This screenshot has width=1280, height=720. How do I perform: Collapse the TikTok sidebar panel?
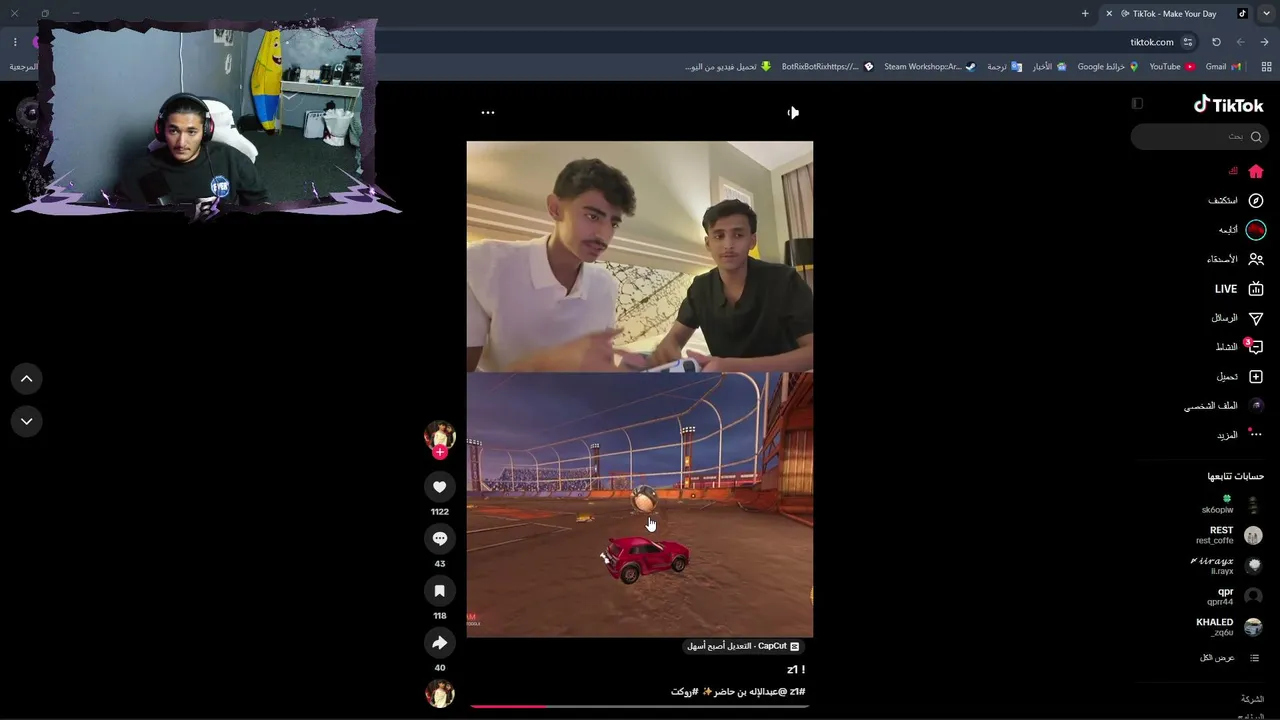pos(1137,103)
